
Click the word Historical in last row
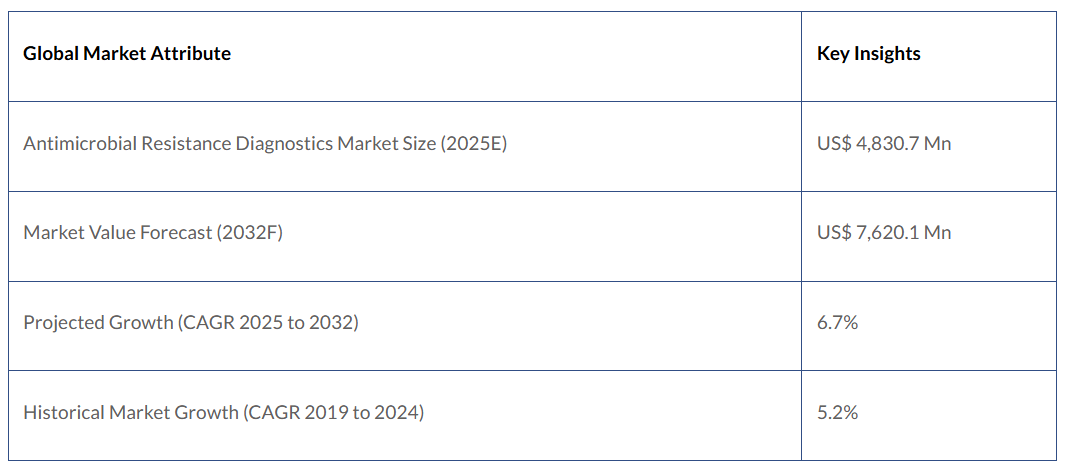coord(62,411)
